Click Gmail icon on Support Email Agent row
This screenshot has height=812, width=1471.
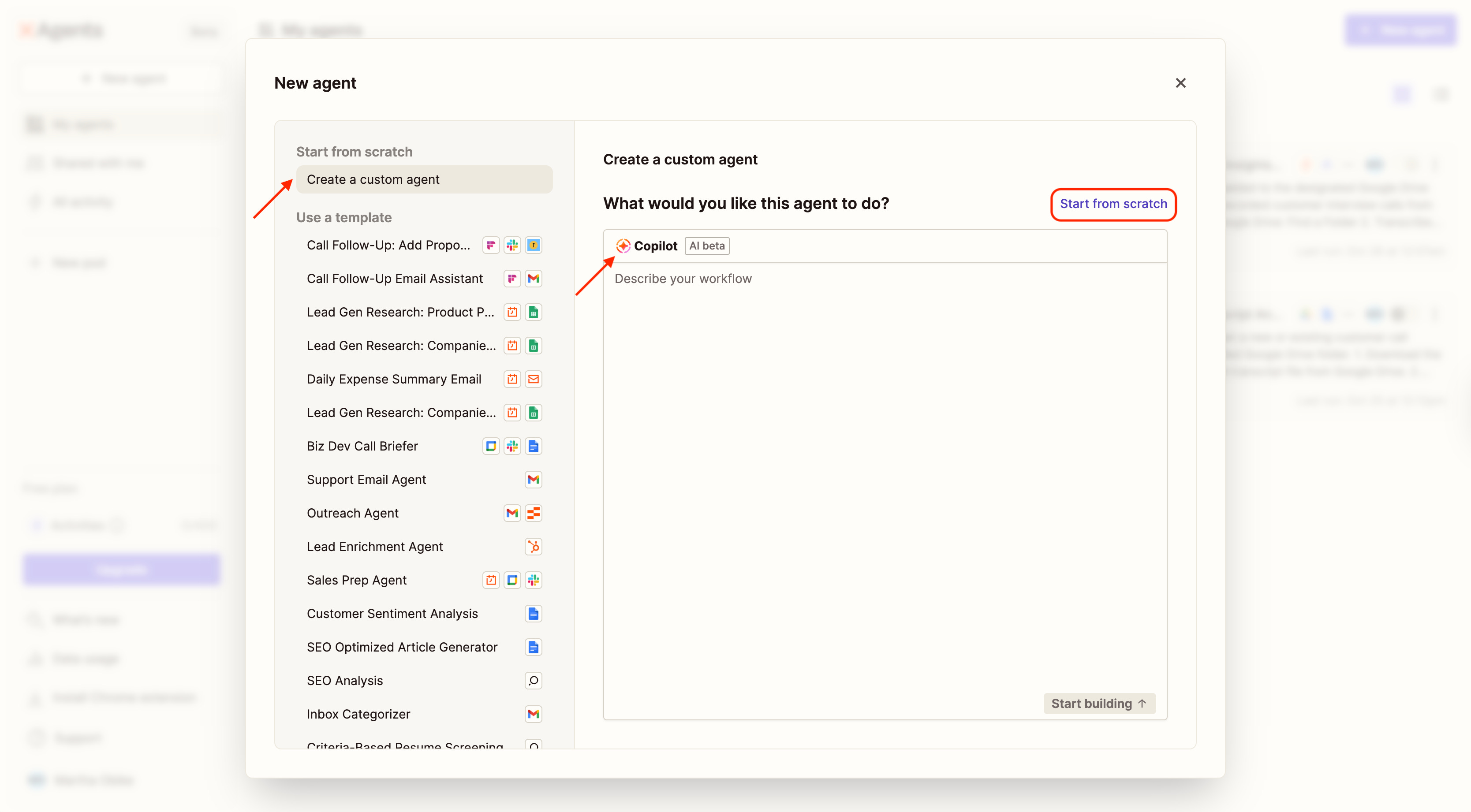[534, 480]
